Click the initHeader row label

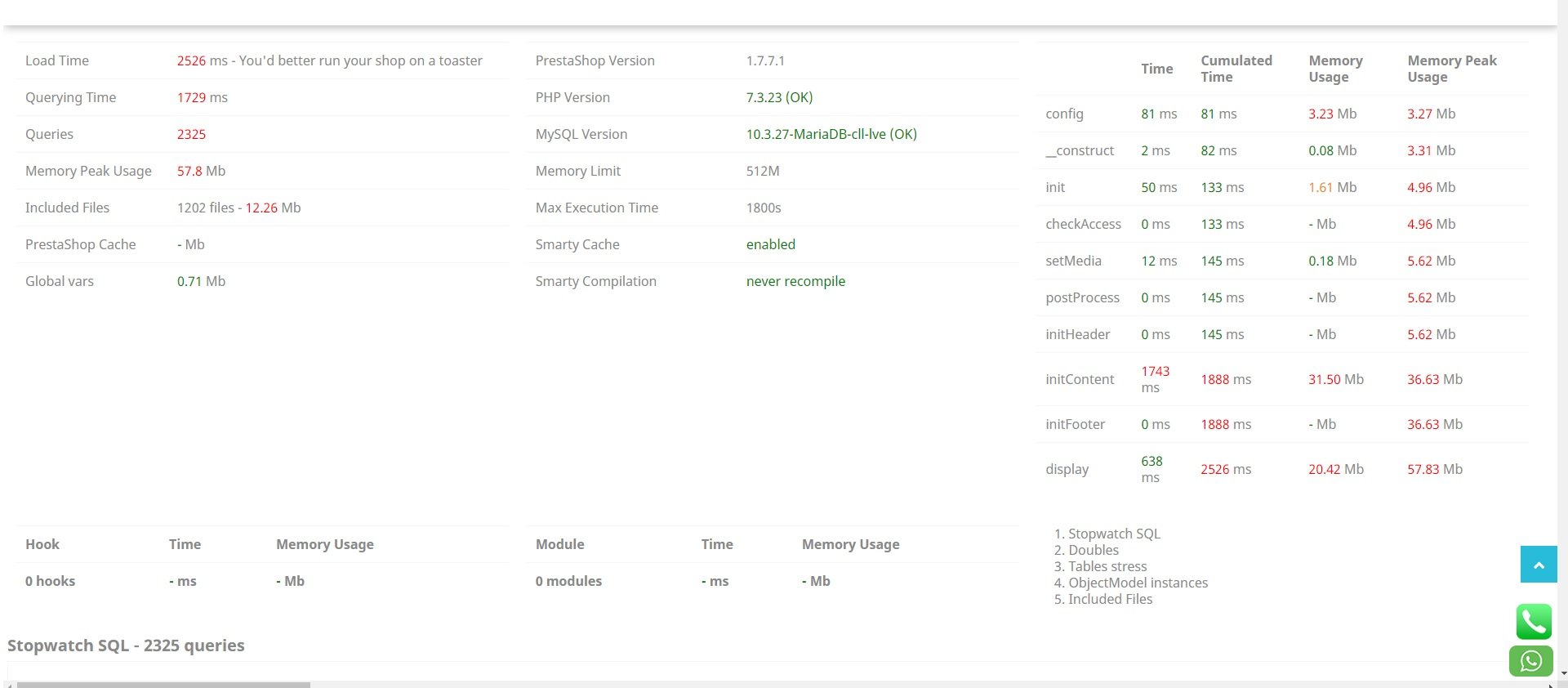1078,334
